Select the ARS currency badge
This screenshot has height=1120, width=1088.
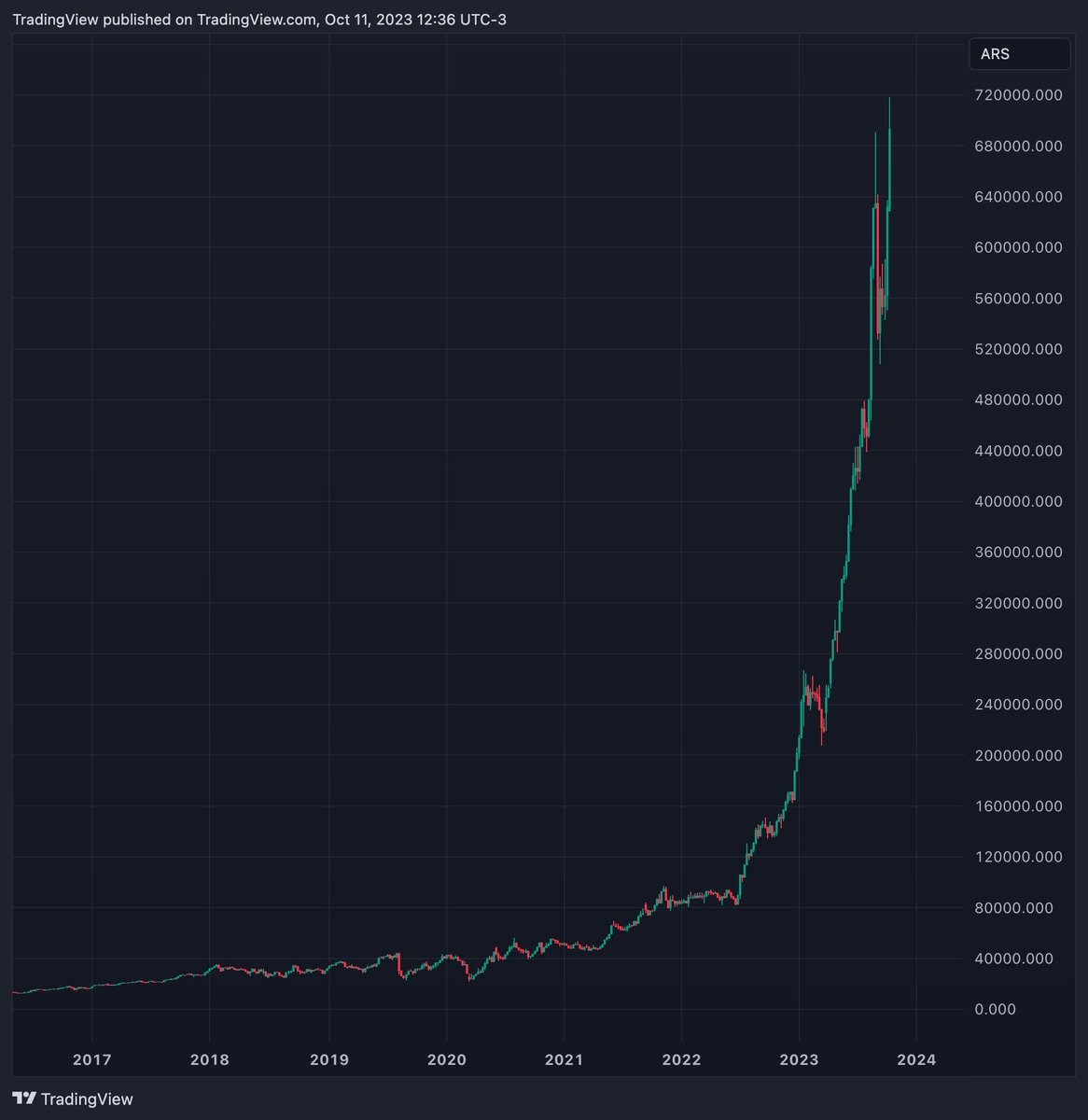tap(1019, 53)
